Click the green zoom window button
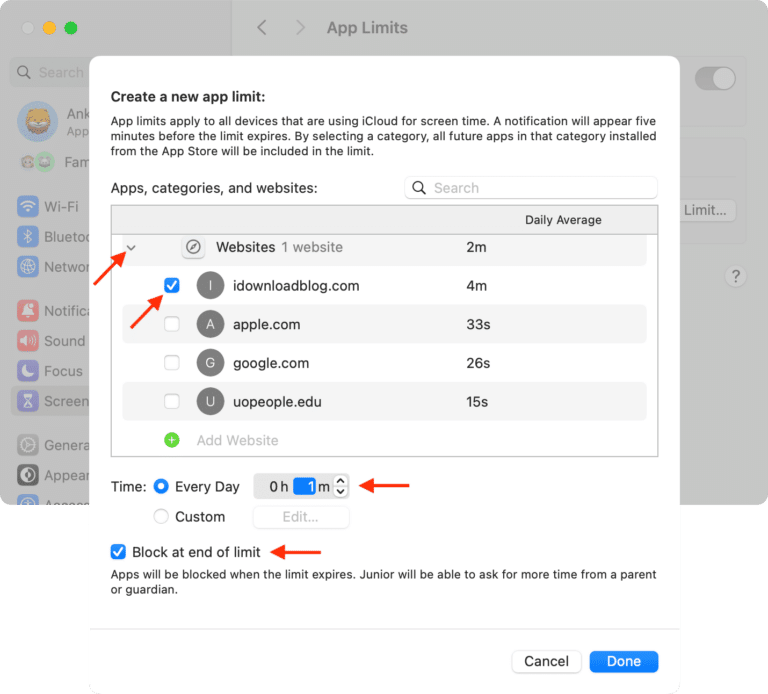This screenshot has width=768, height=694. click(x=71, y=28)
